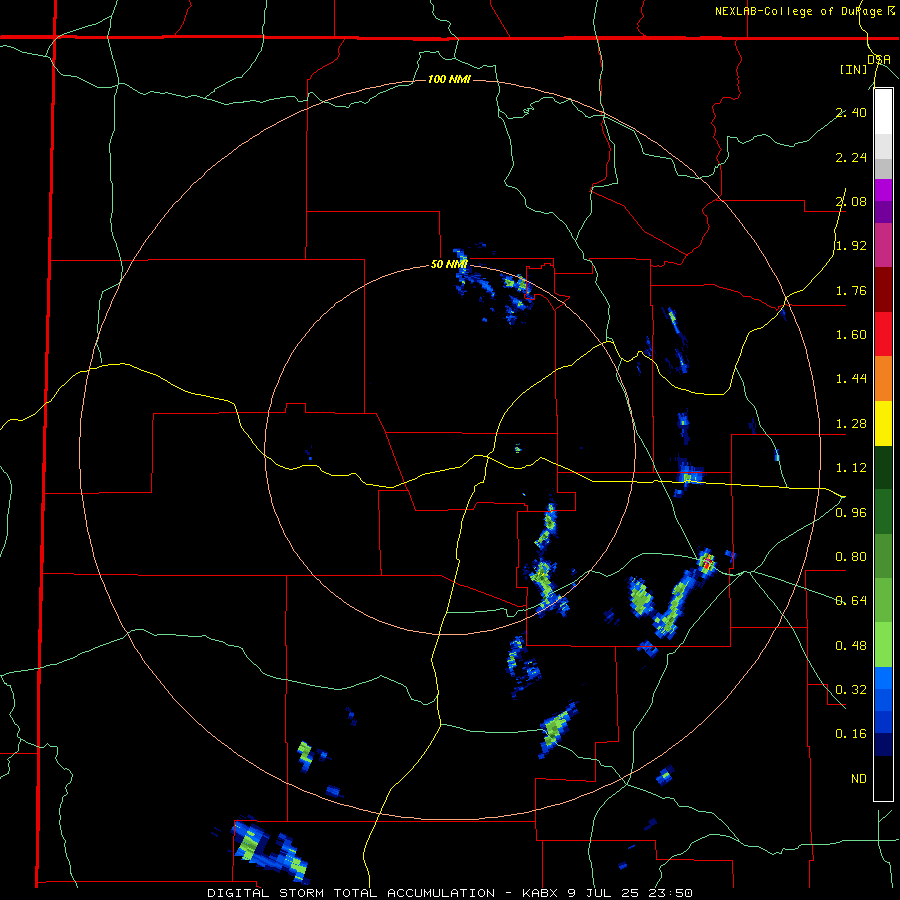Click the 2.24 legend value
900x900 pixels.
(x=851, y=157)
